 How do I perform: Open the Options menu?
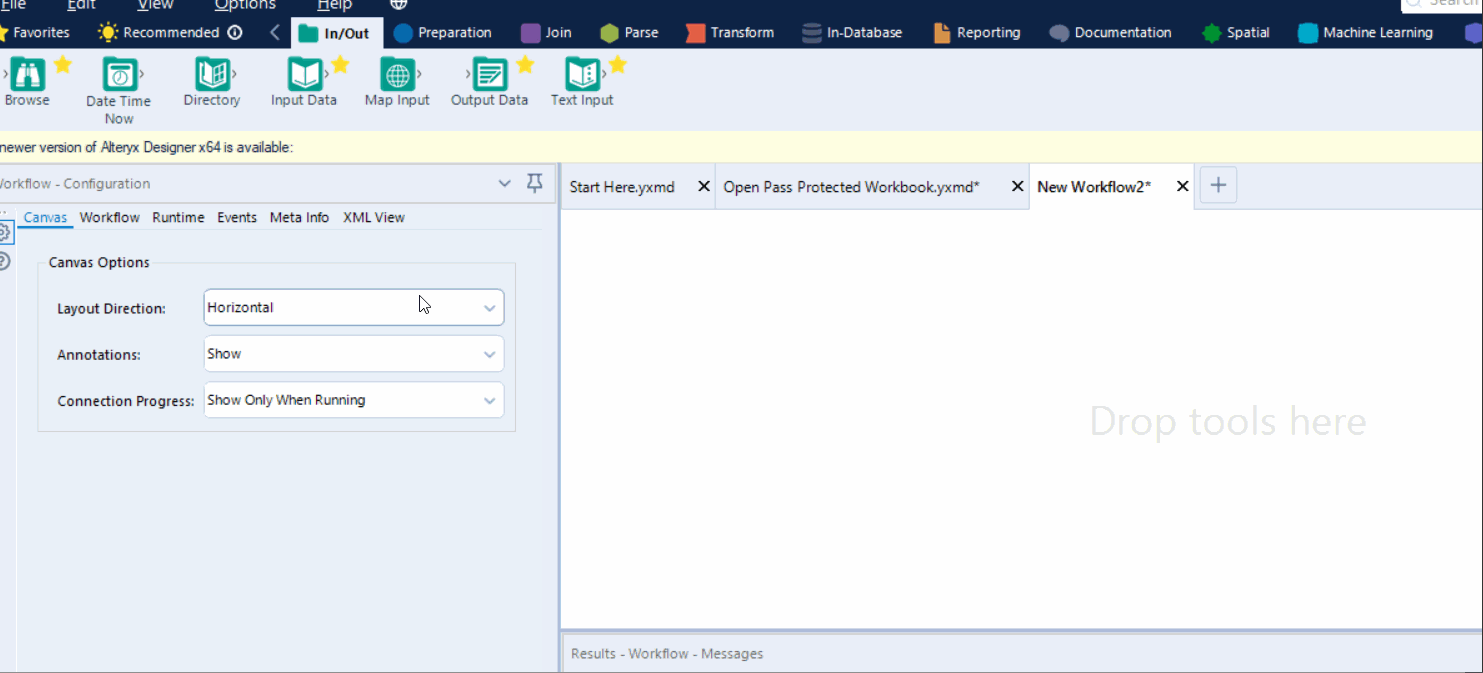(245, 5)
